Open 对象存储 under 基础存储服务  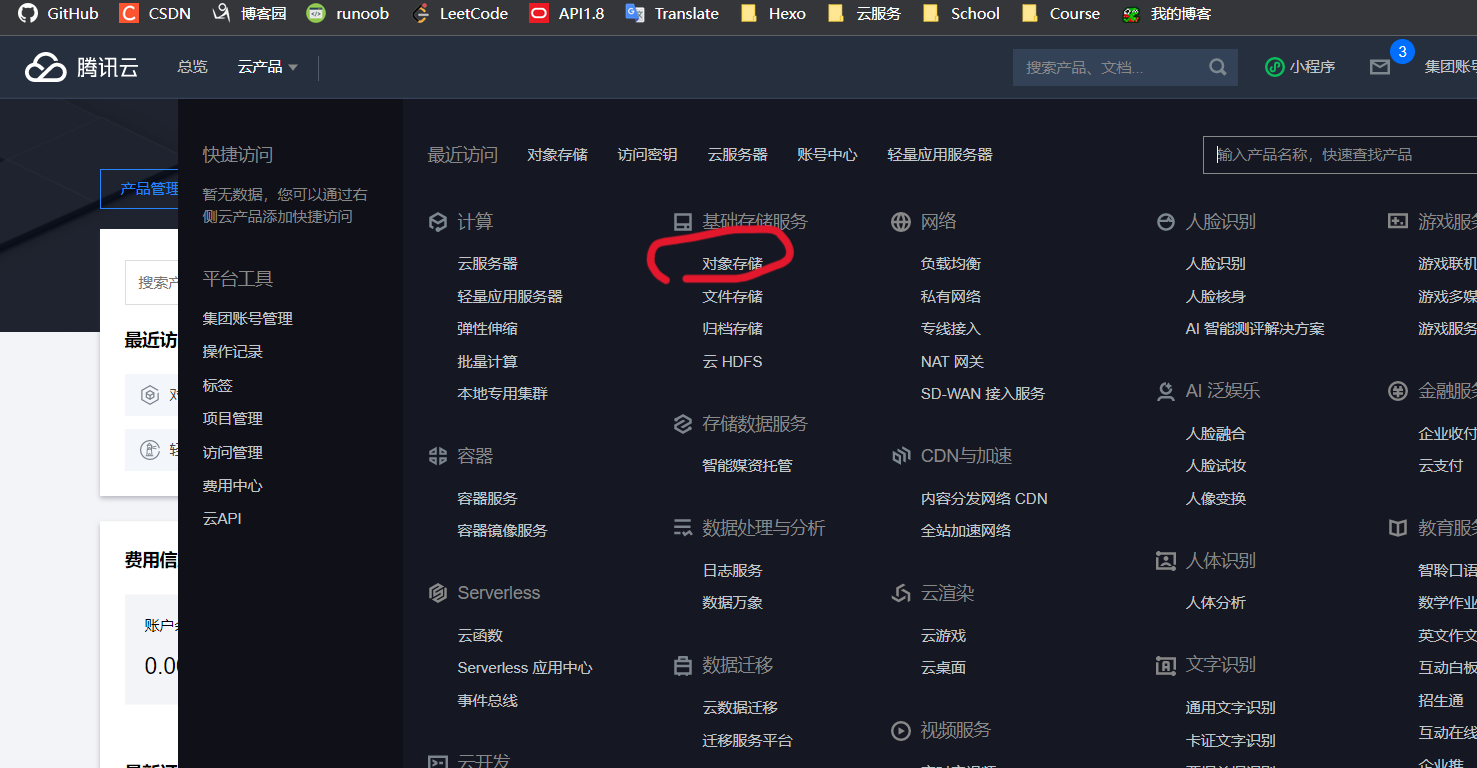tap(732, 264)
